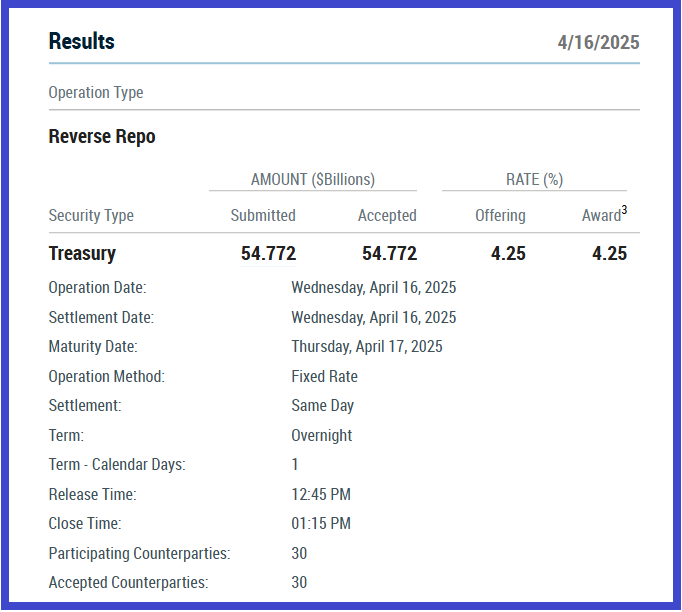
Task: Click the Submitted column header
Action: [263, 216]
